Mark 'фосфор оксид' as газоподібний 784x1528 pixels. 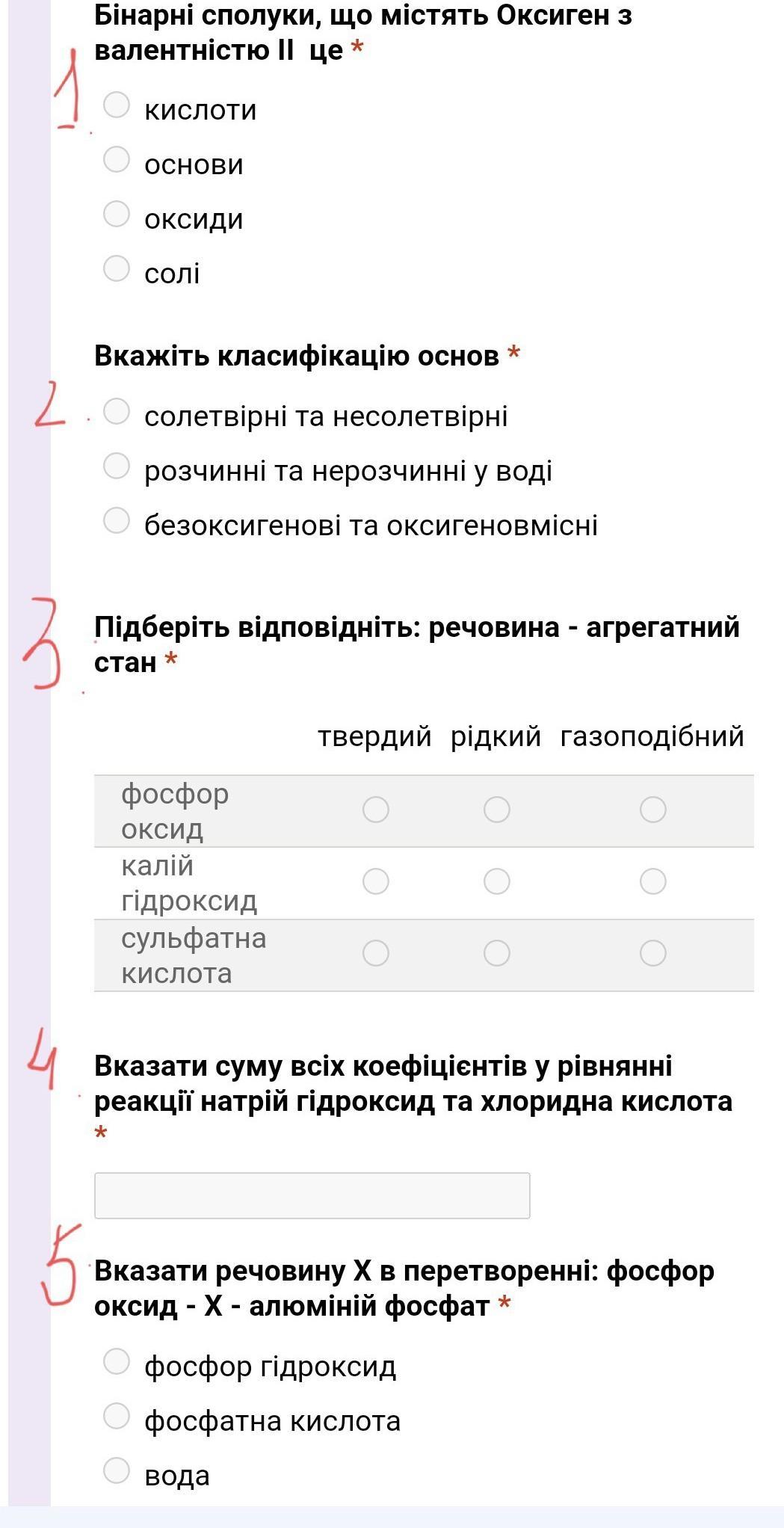click(653, 810)
